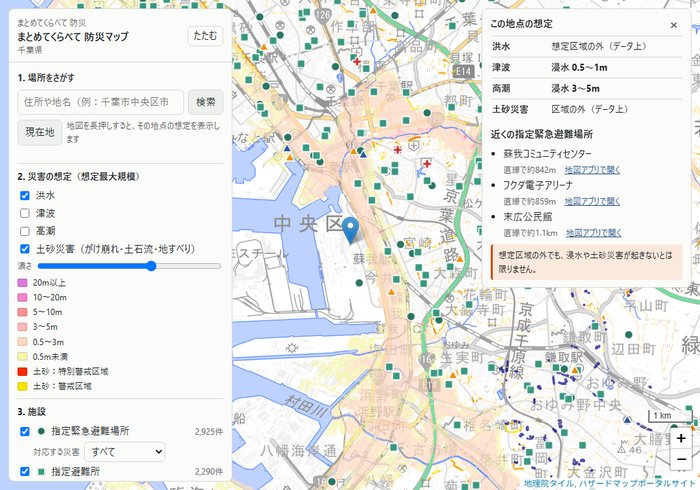Viewport: 700px width, 490px height.
Task: Open the ハザードマップポータルサイト attribution link
Action: click(x=638, y=483)
